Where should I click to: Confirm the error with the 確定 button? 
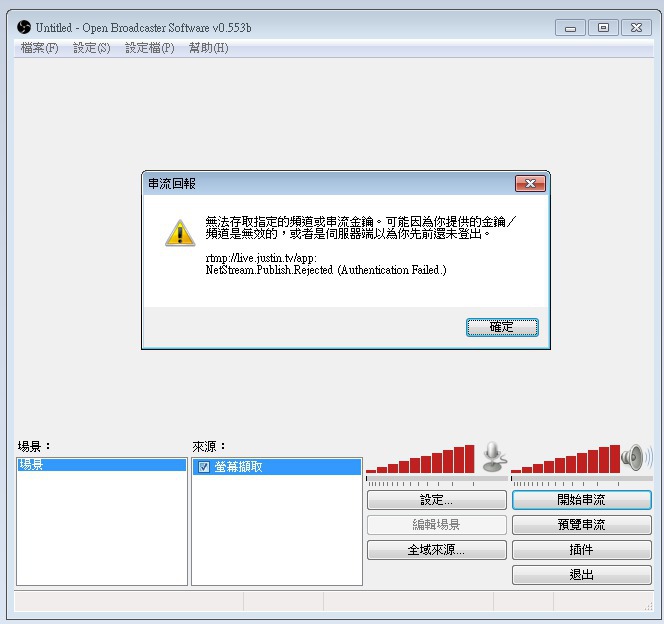(x=502, y=327)
